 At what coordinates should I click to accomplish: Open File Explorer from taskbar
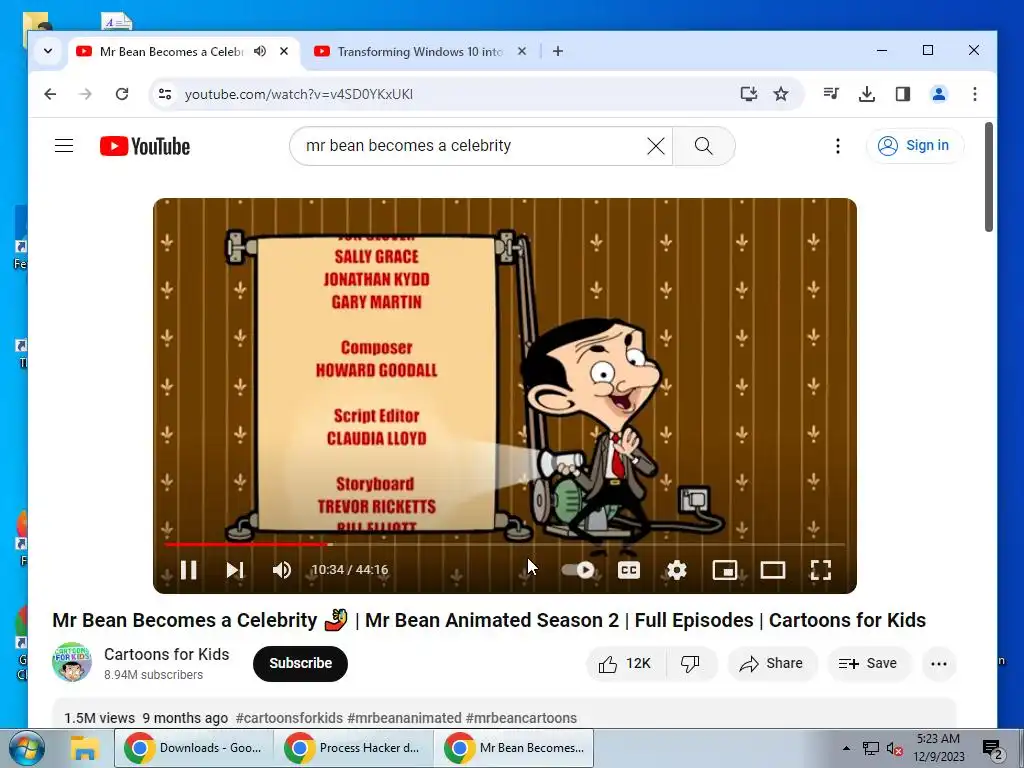pyautogui.click(x=84, y=748)
